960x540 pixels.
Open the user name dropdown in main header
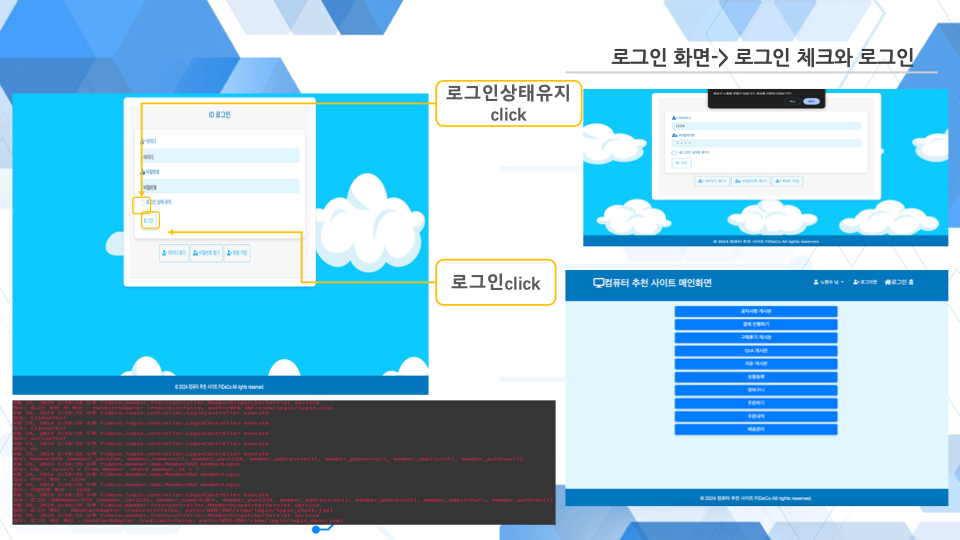(829, 283)
